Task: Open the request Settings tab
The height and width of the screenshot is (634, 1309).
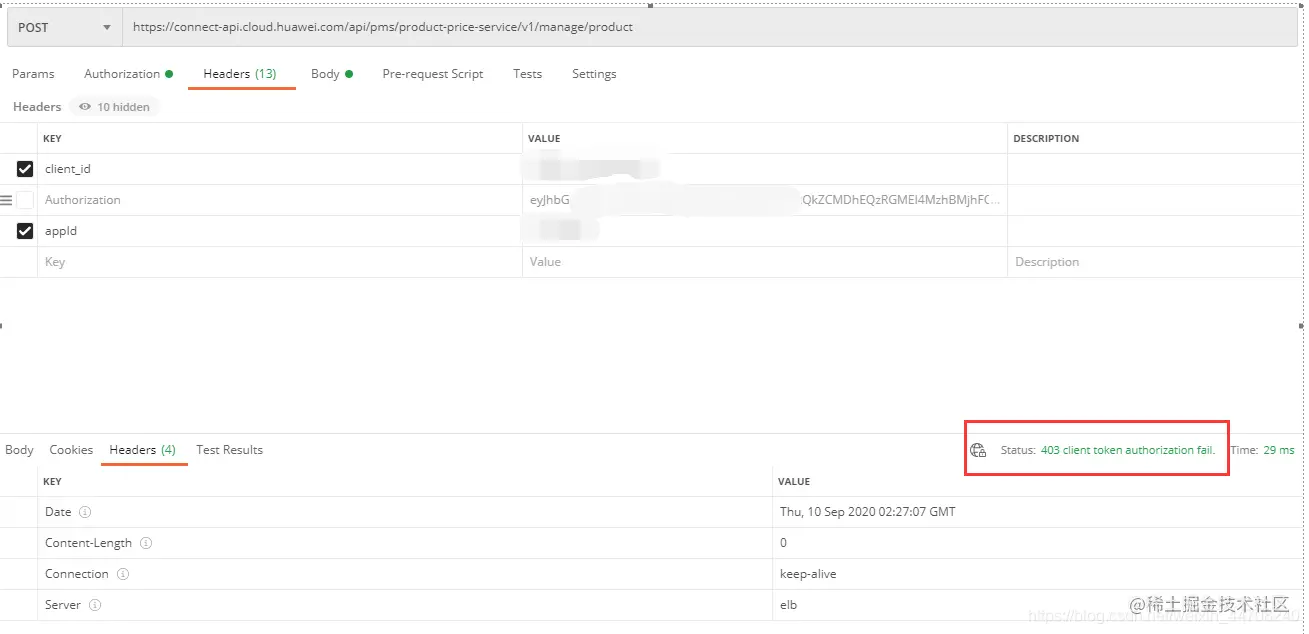Action: [594, 74]
